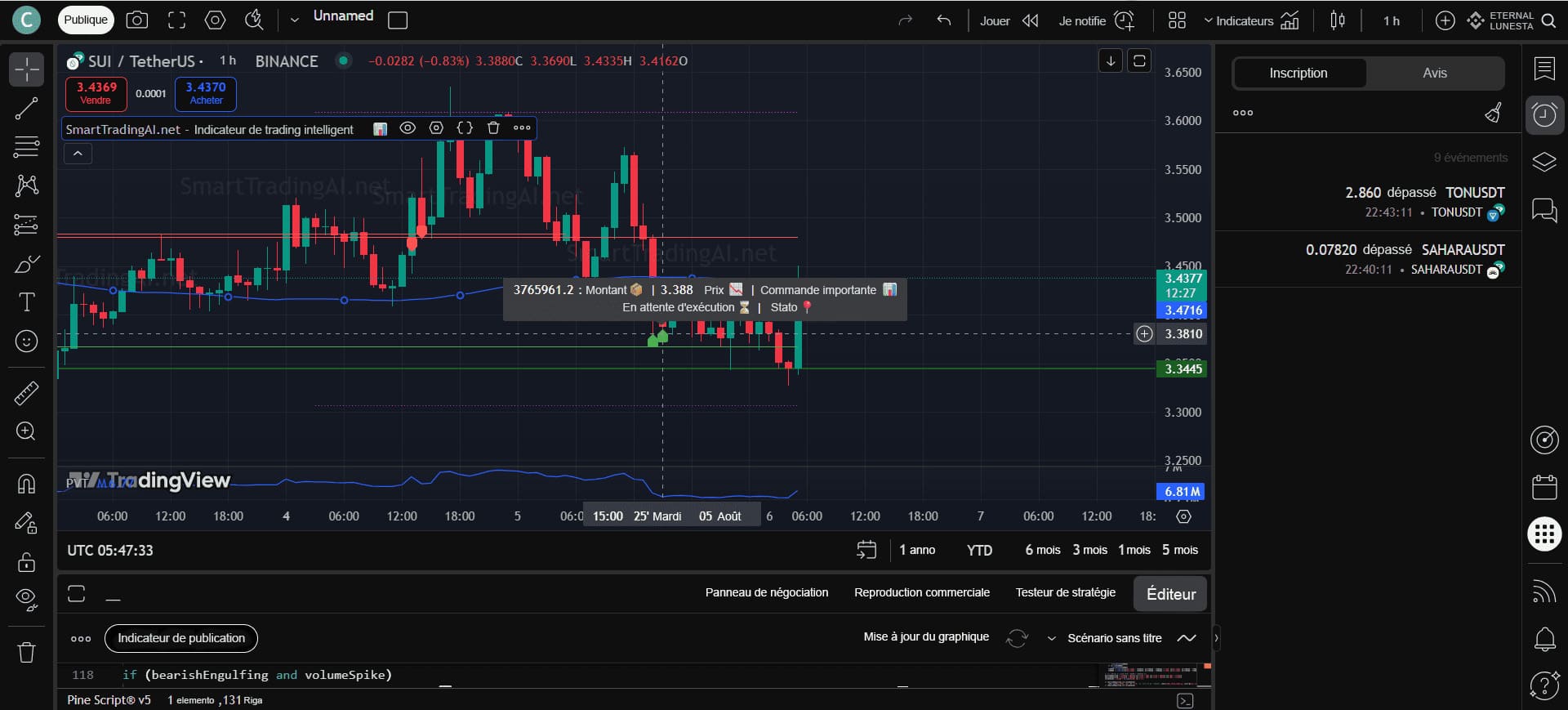1568x710 pixels.
Task: Open the emoji icons tool
Action: [26, 342]
